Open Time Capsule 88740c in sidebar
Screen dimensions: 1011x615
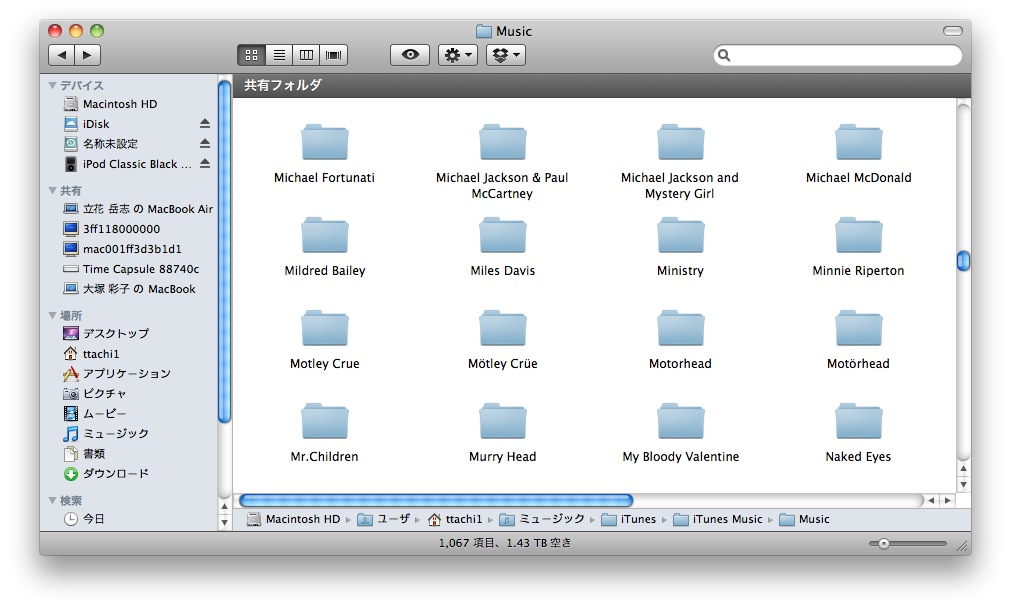(x=140, y=269)
